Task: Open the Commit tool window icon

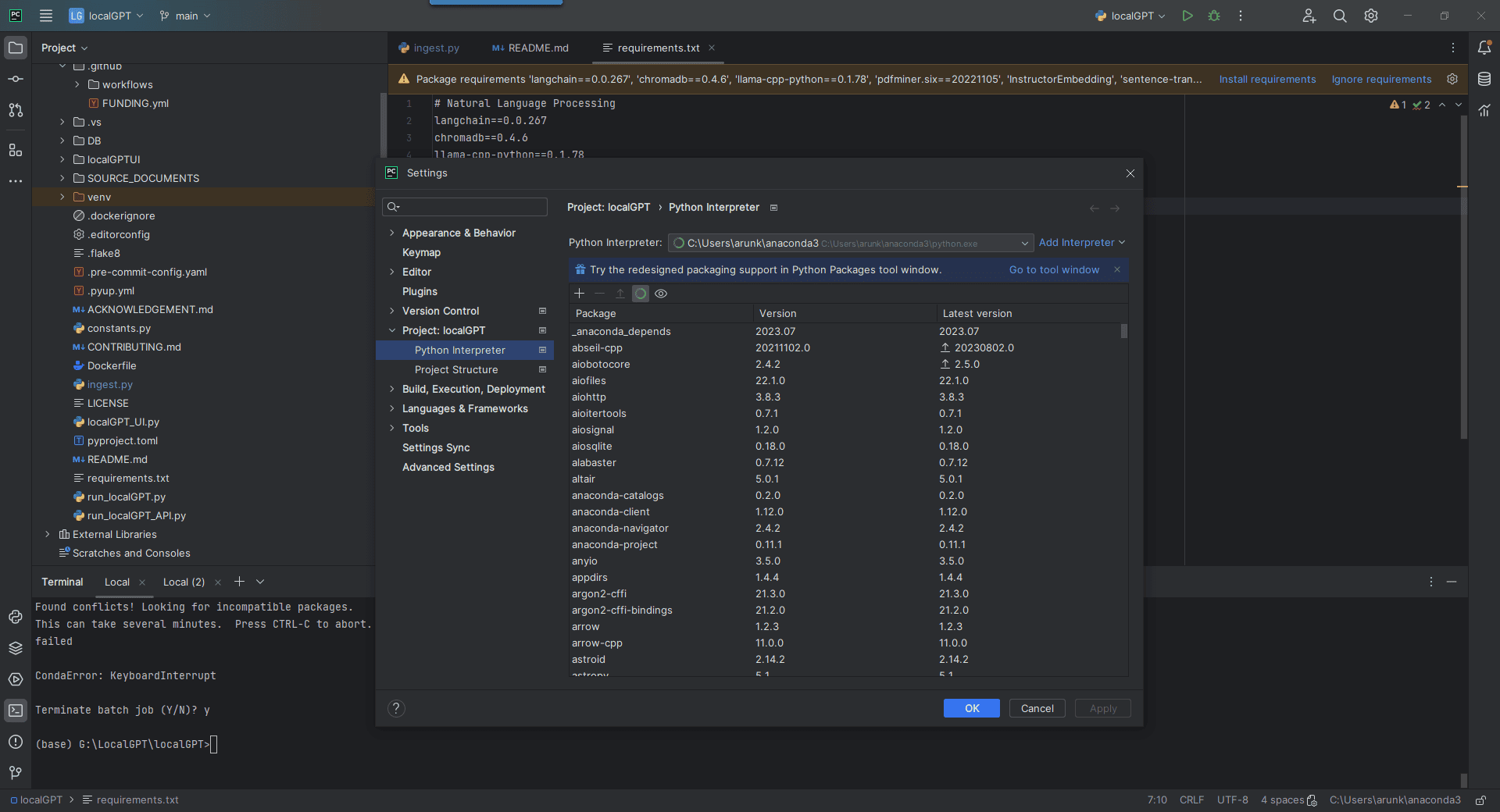Action: click(16, 79)
